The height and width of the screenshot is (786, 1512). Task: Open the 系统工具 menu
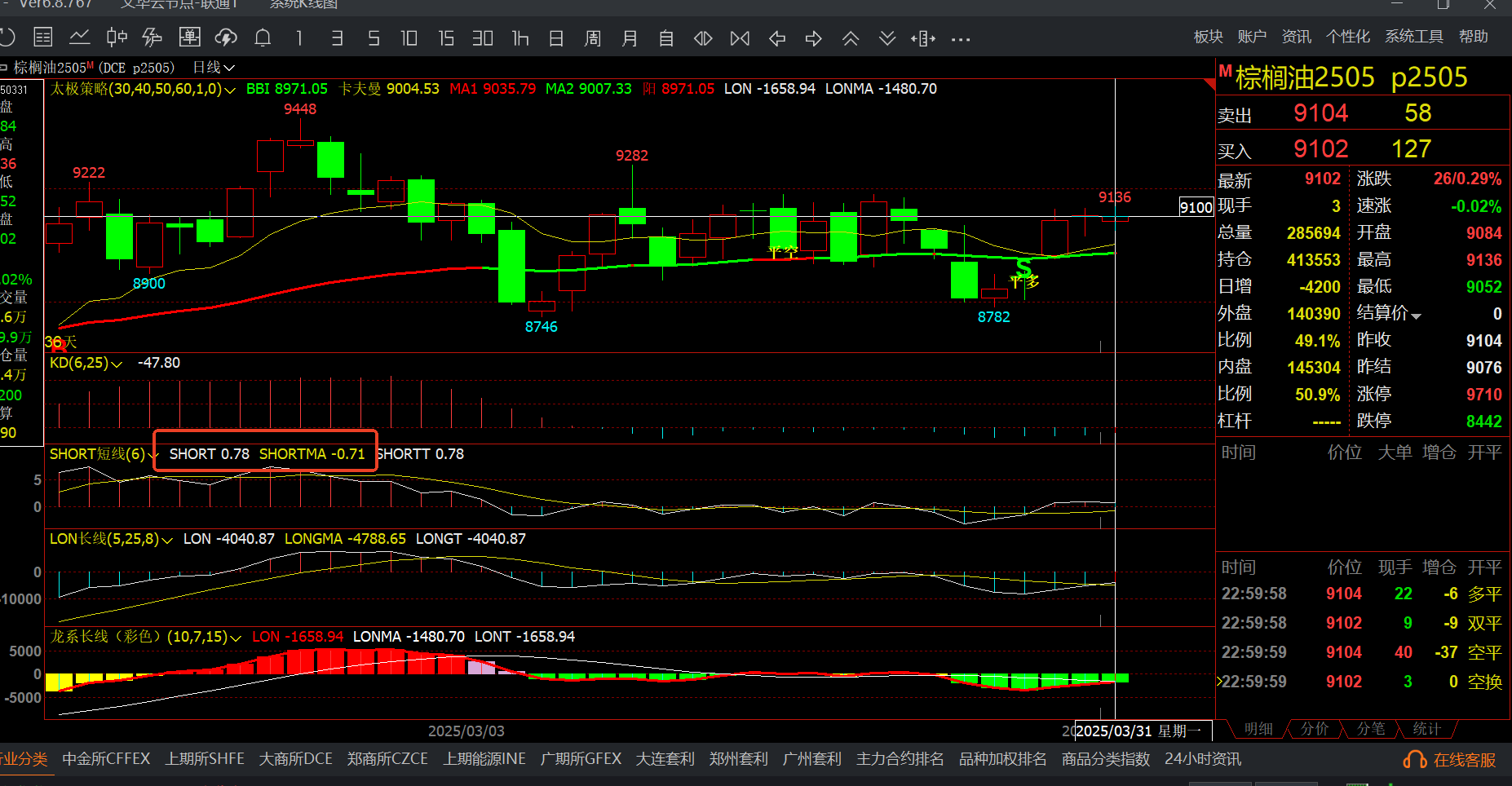[1413, 37]
